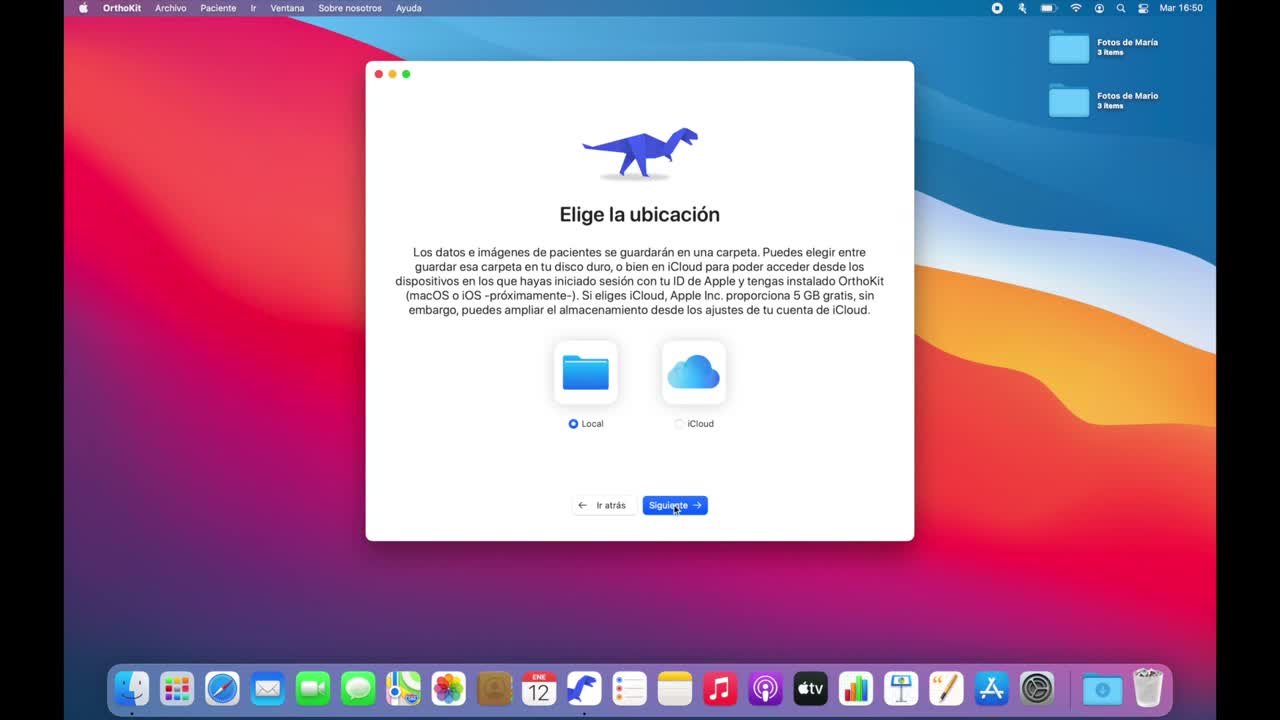Open the Ventana menu

pos(287,8)
